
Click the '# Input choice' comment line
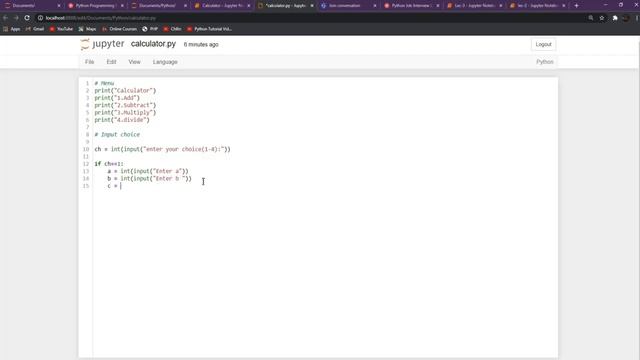tap(117, 135)
